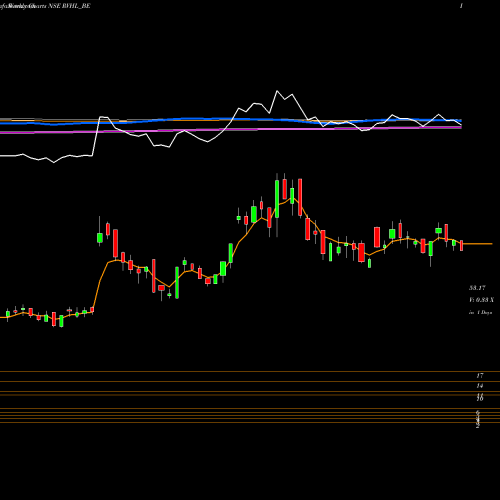Click the 33.17 price value

[477, 288]
